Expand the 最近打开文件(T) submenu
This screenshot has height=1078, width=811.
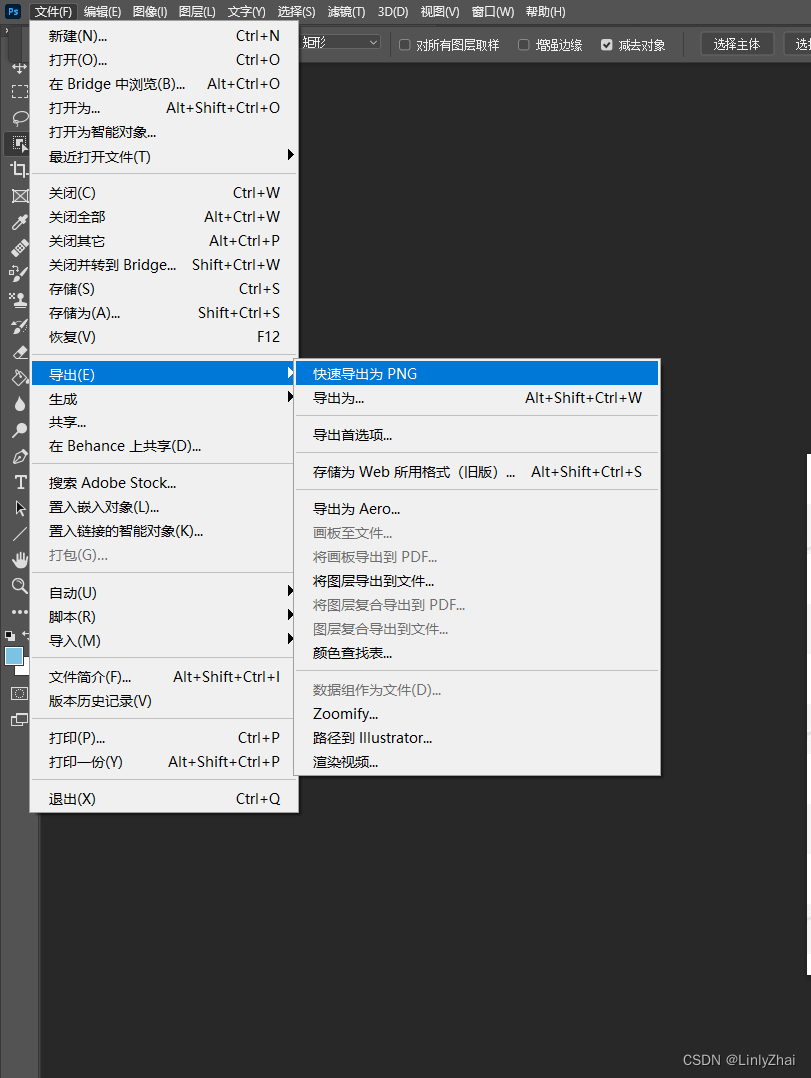coord(165,157)
